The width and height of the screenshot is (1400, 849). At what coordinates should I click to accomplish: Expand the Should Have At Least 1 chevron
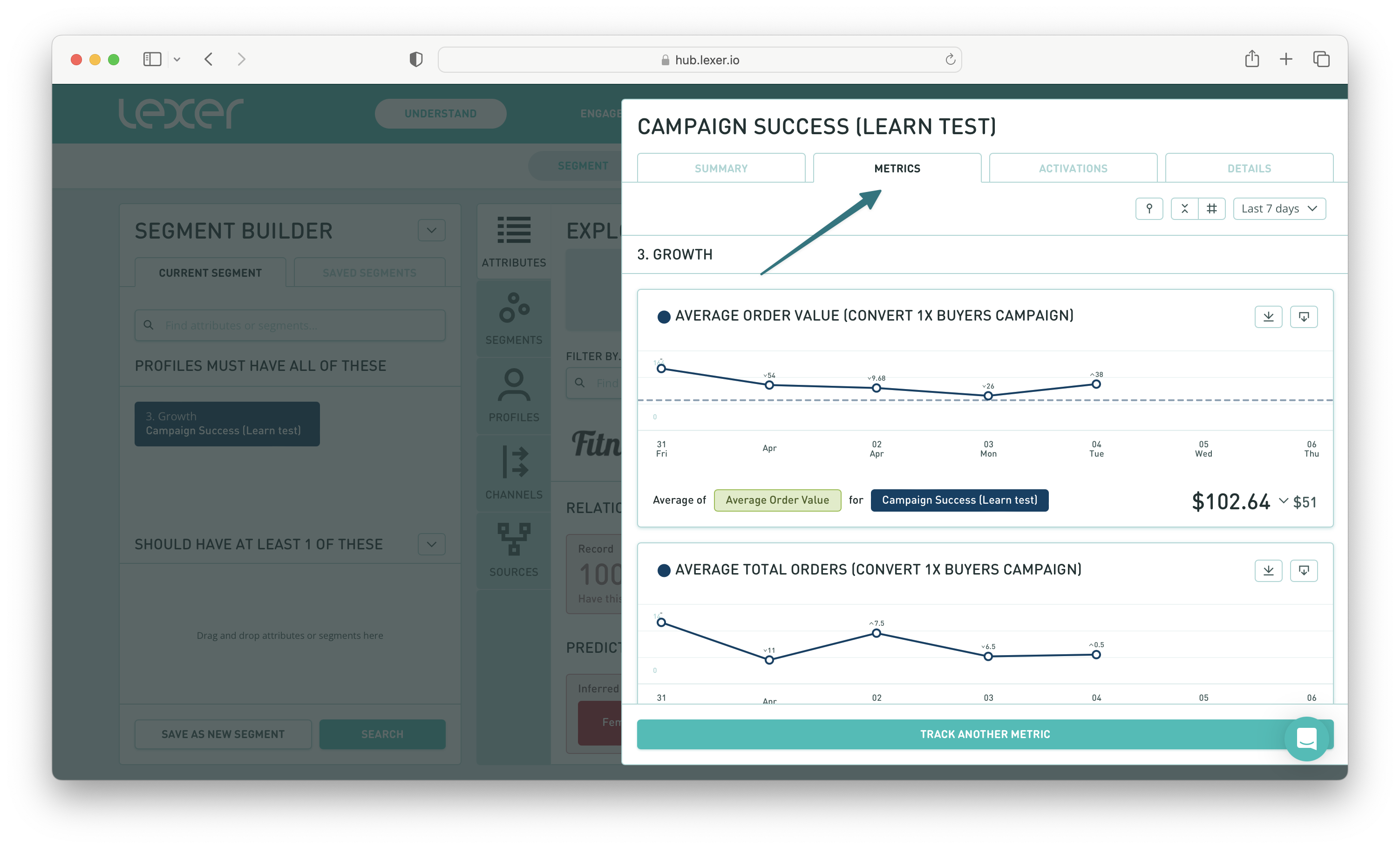click(431, 544)
